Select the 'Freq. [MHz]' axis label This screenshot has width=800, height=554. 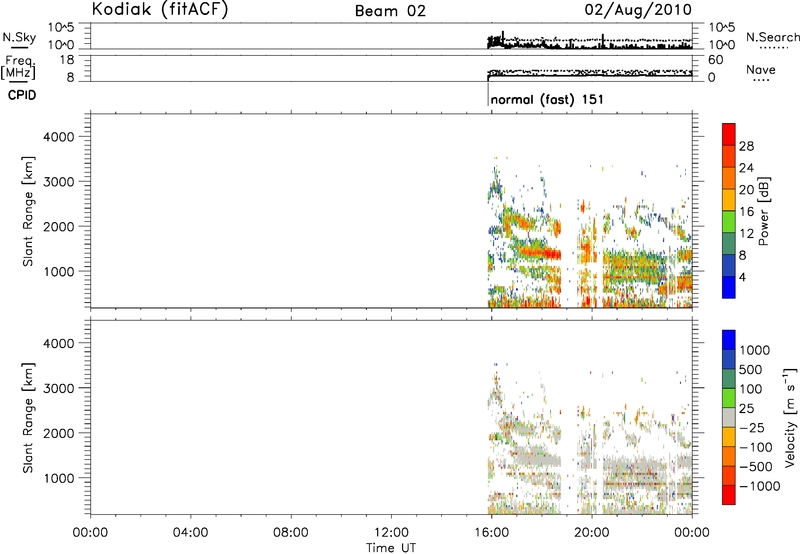19,68
